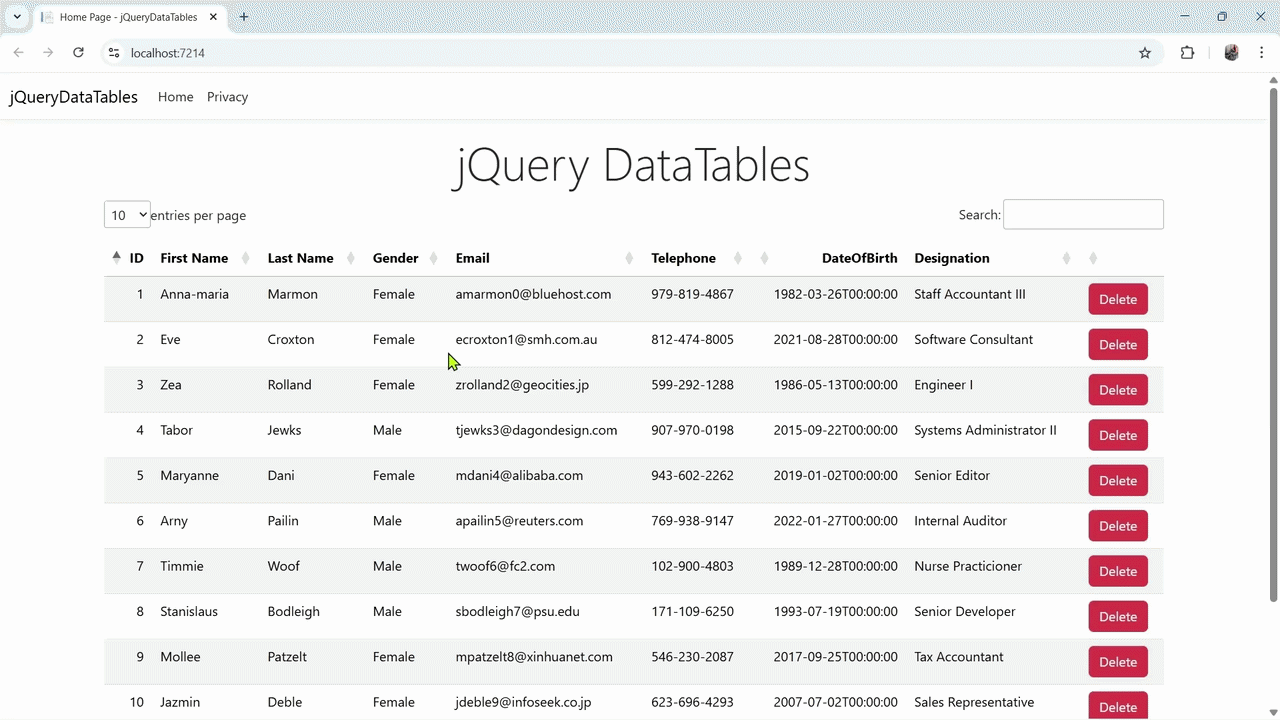Viewport: 1280px width, 720px height.
Task: Delete the Eve Croxton record
Action: point(1117,344)
